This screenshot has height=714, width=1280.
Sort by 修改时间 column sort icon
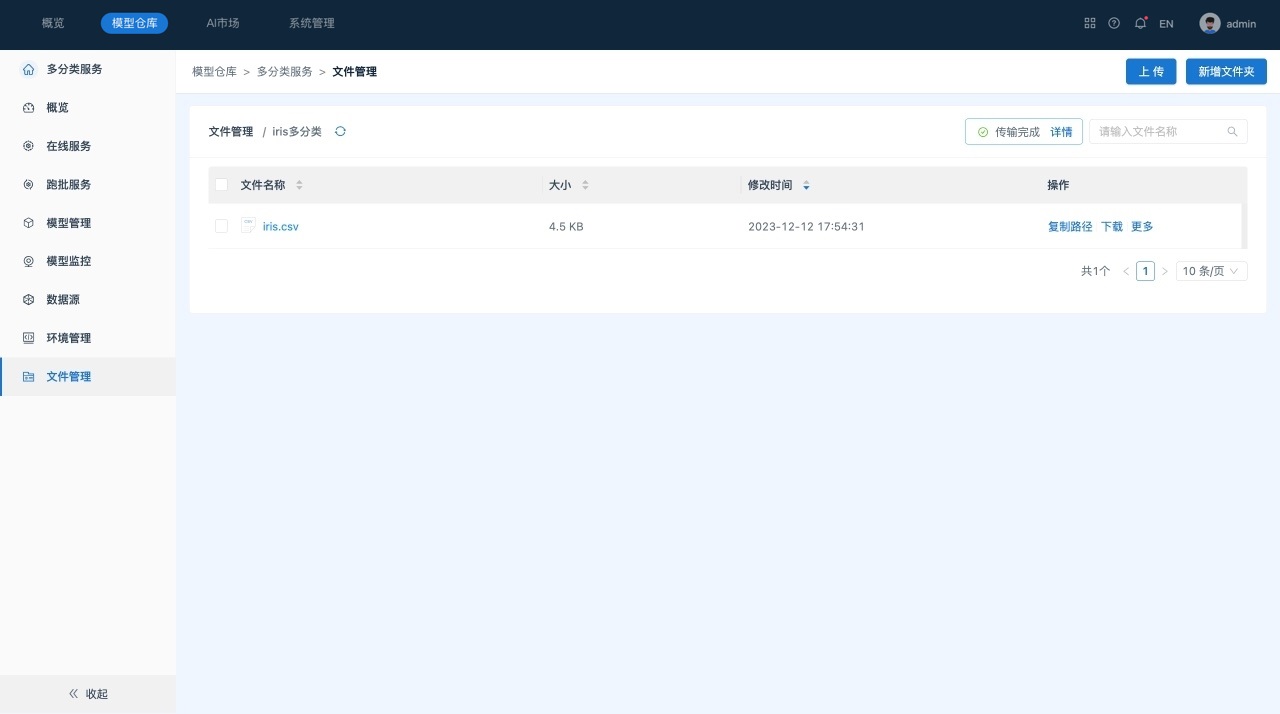pos(806,185)
